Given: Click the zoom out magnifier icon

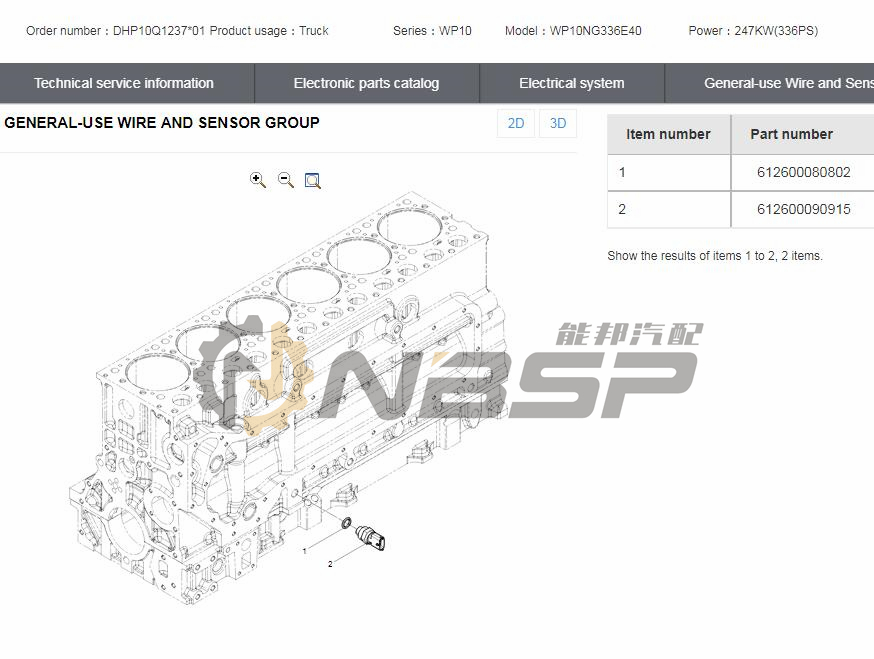Looking at the screenshot, I should tap(286, 180).
